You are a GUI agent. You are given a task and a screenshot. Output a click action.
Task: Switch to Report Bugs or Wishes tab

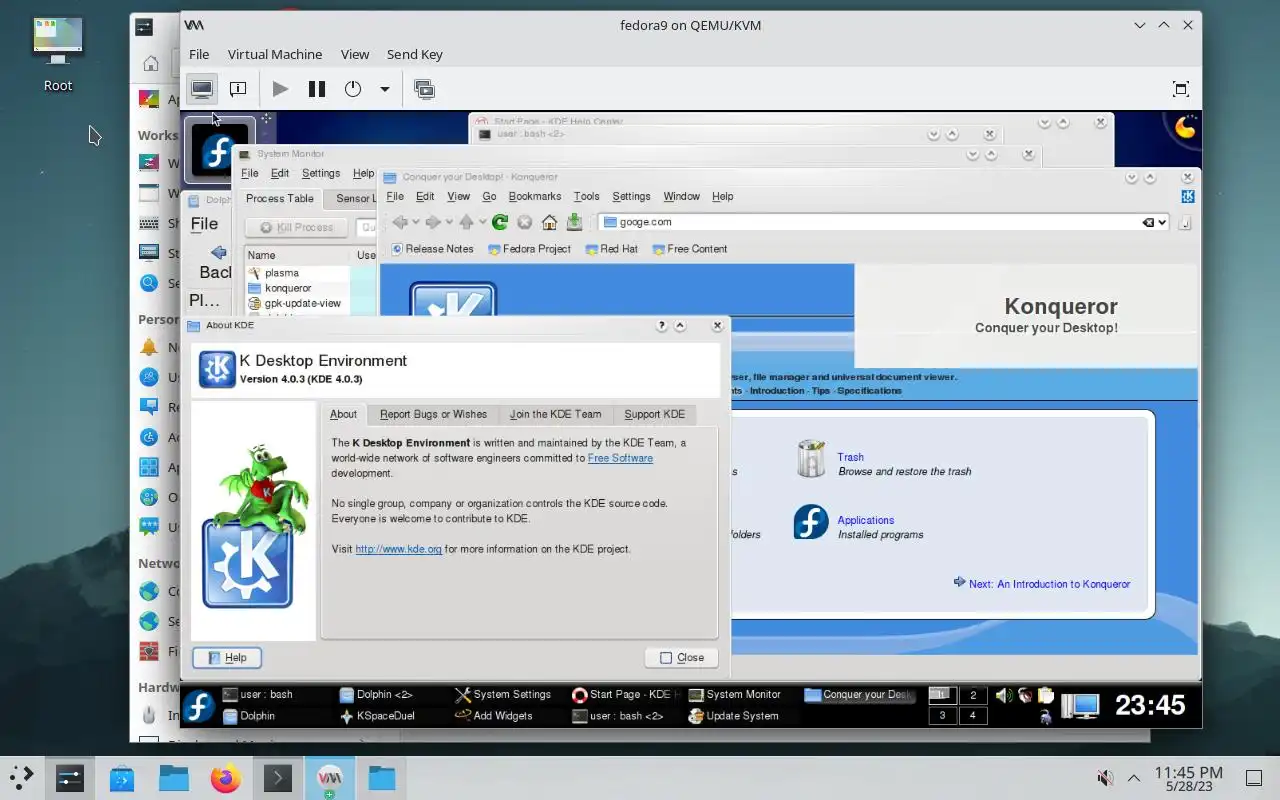433,414
